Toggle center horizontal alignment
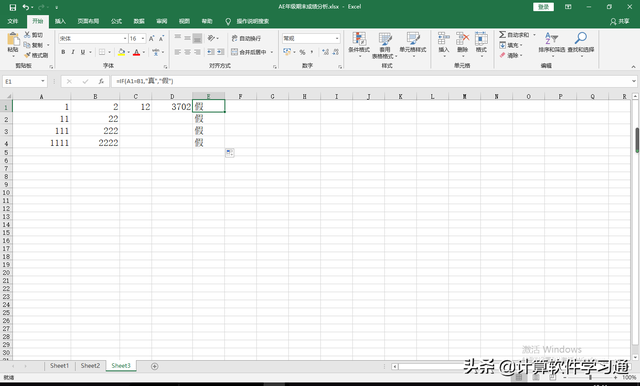 click(x=187, y=52)
